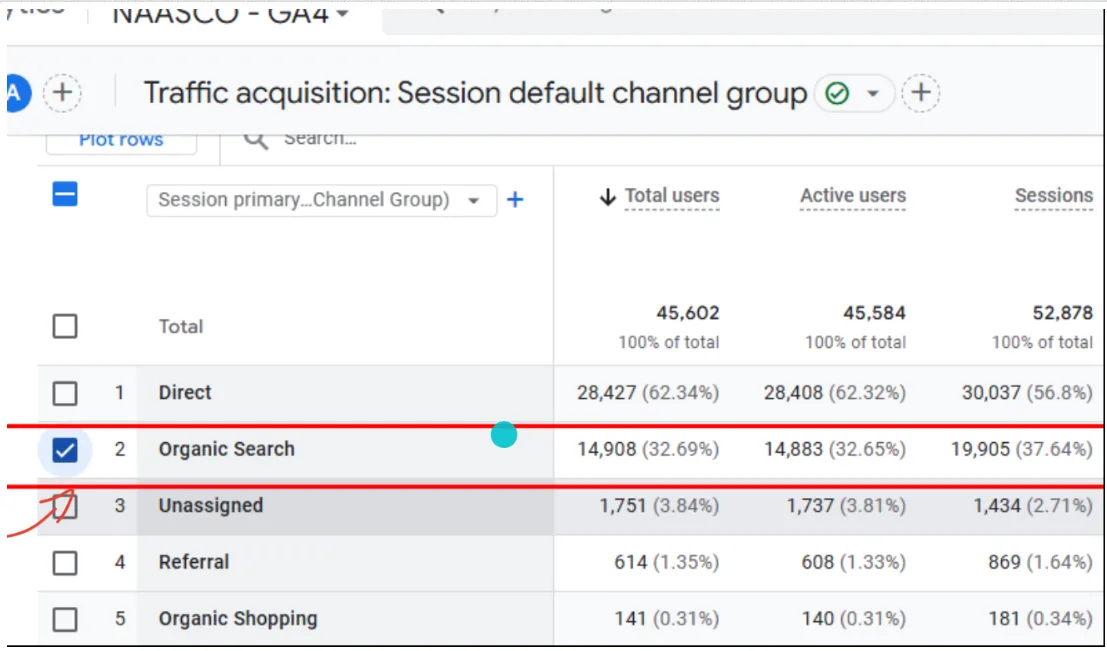The height and width of the screenshot is (651, 1107).
Task: Click the Total users column header
Action: (672, 195)
